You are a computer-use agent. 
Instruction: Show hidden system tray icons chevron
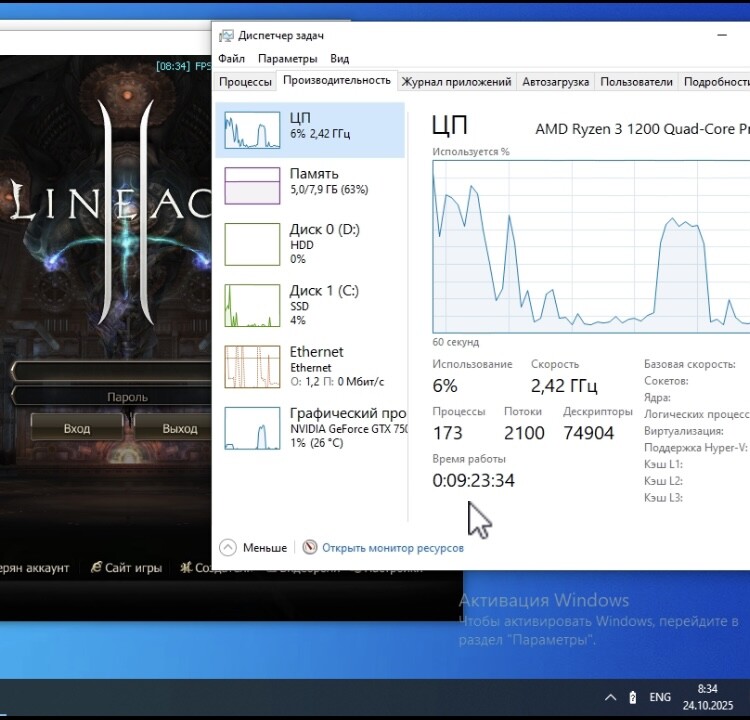pos(610,697)
